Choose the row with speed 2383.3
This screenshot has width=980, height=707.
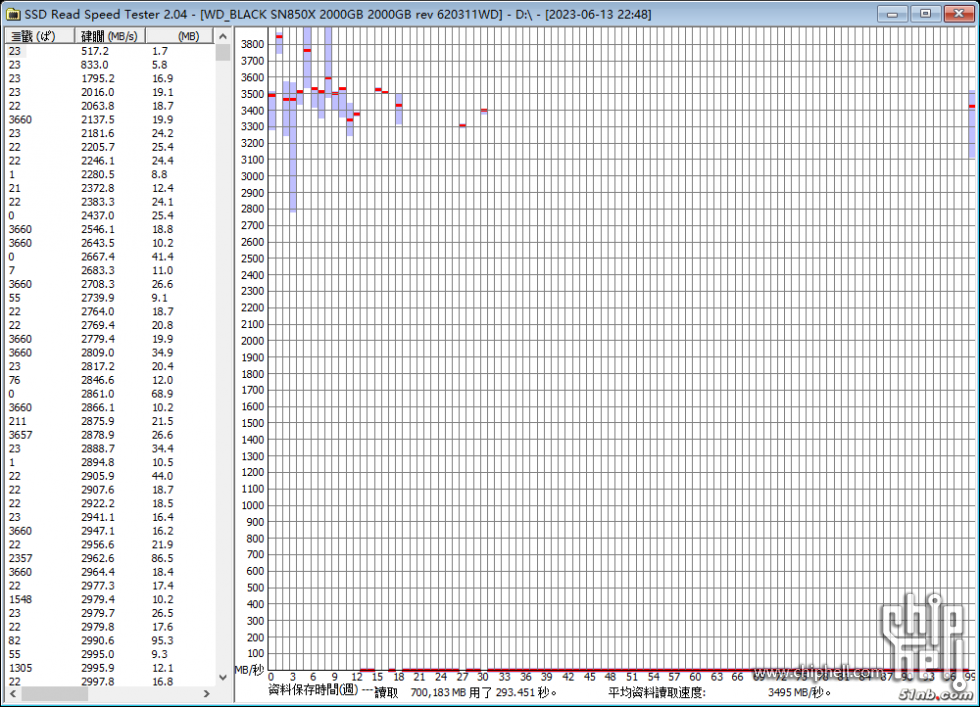(x=110, y=202)
